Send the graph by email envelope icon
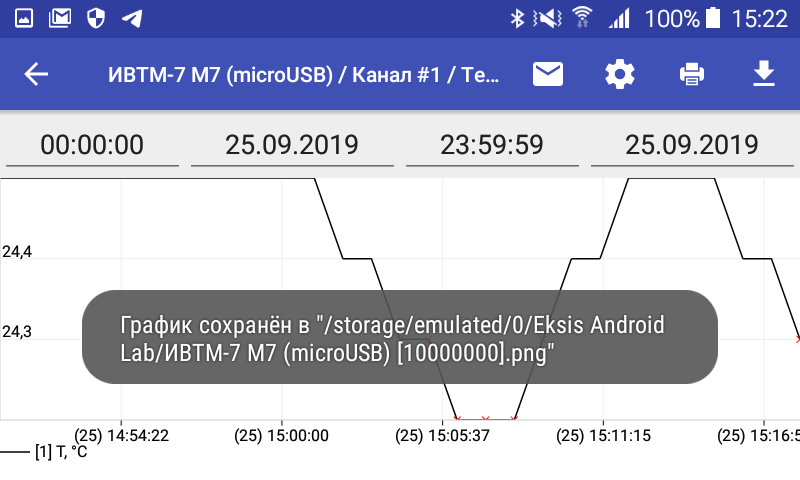The image size is (800, 480). point(547,75)
